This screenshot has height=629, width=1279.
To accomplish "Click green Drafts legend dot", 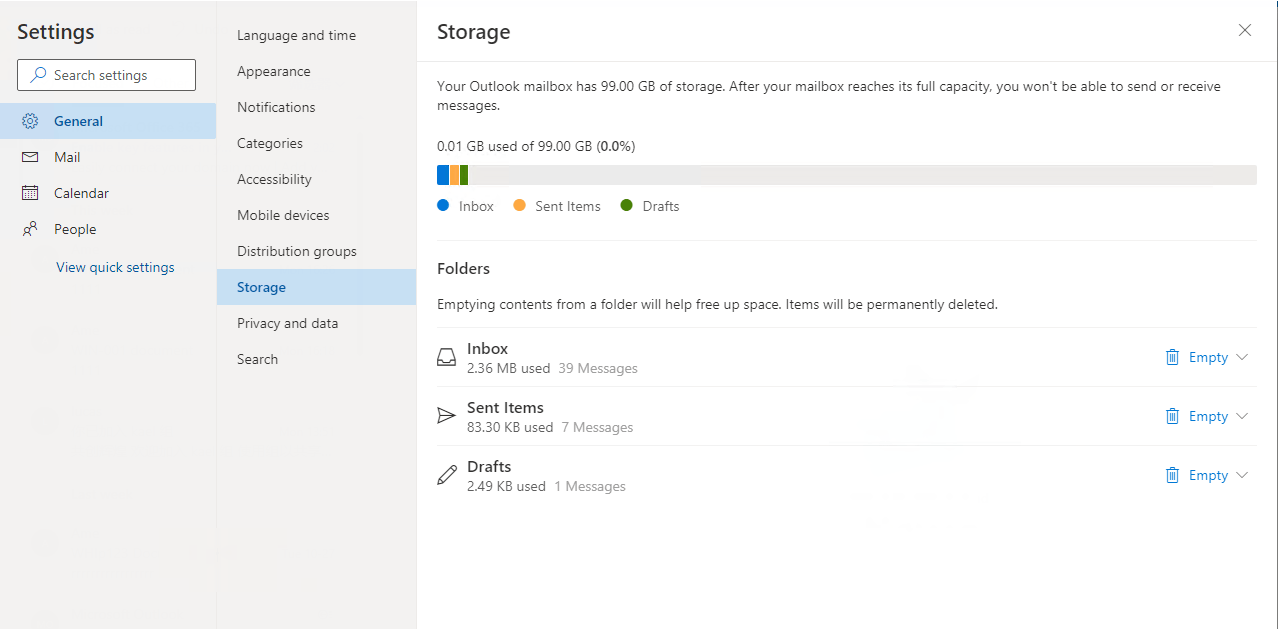I will (627, 205).
